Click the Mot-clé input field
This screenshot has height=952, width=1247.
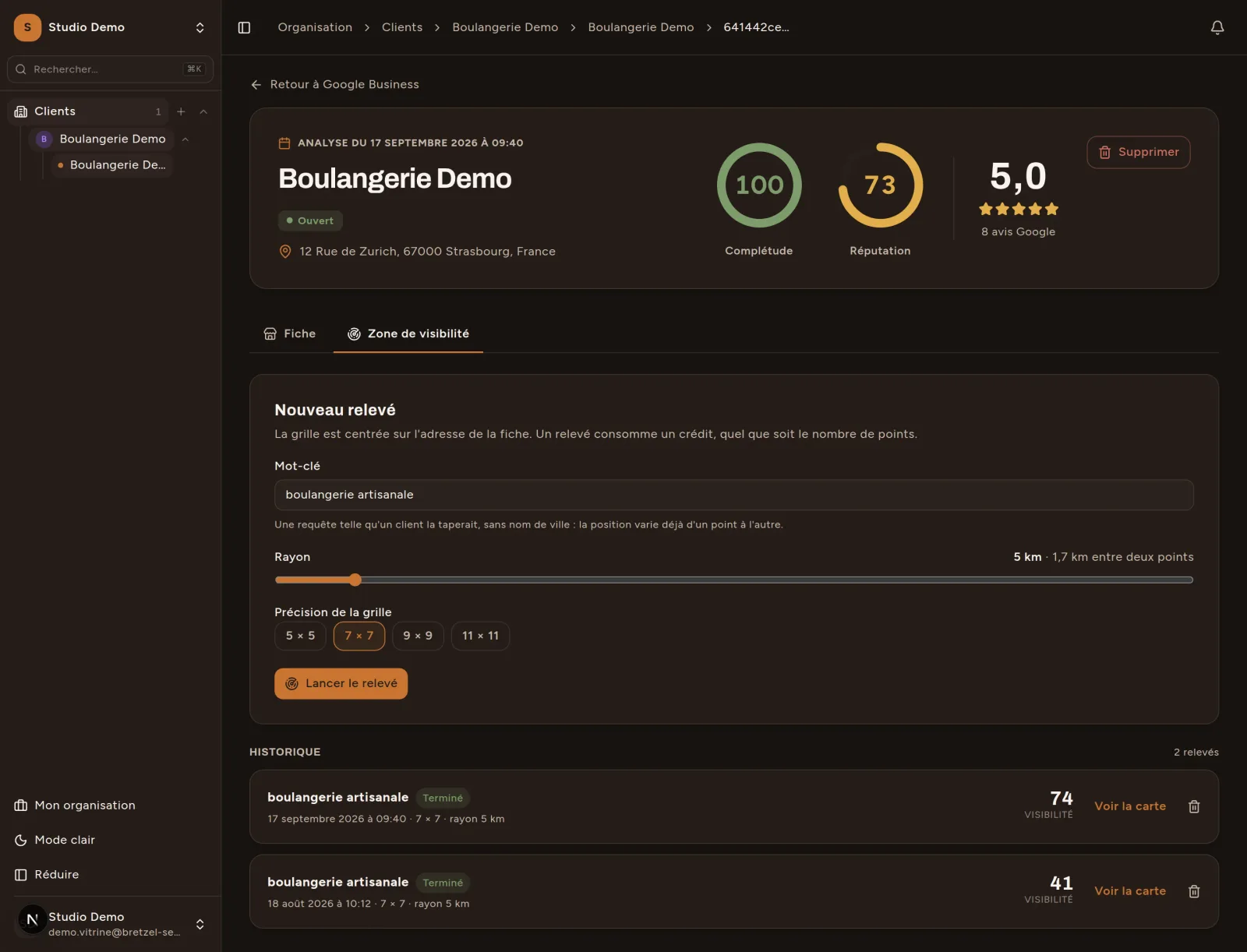[x=733, y=495]
